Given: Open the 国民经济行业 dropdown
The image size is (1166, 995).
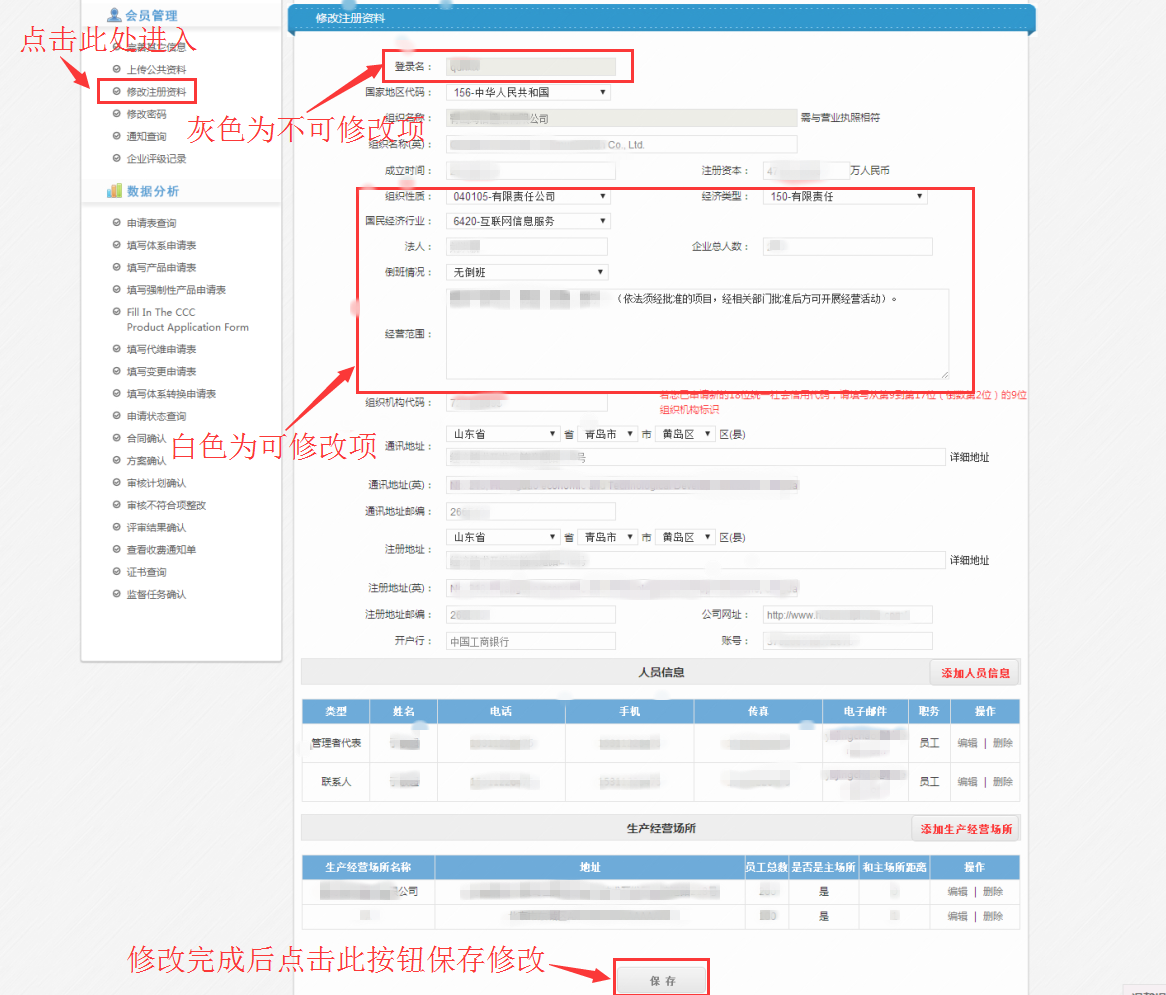Looking at the screenshot, I should coord(528,221).
